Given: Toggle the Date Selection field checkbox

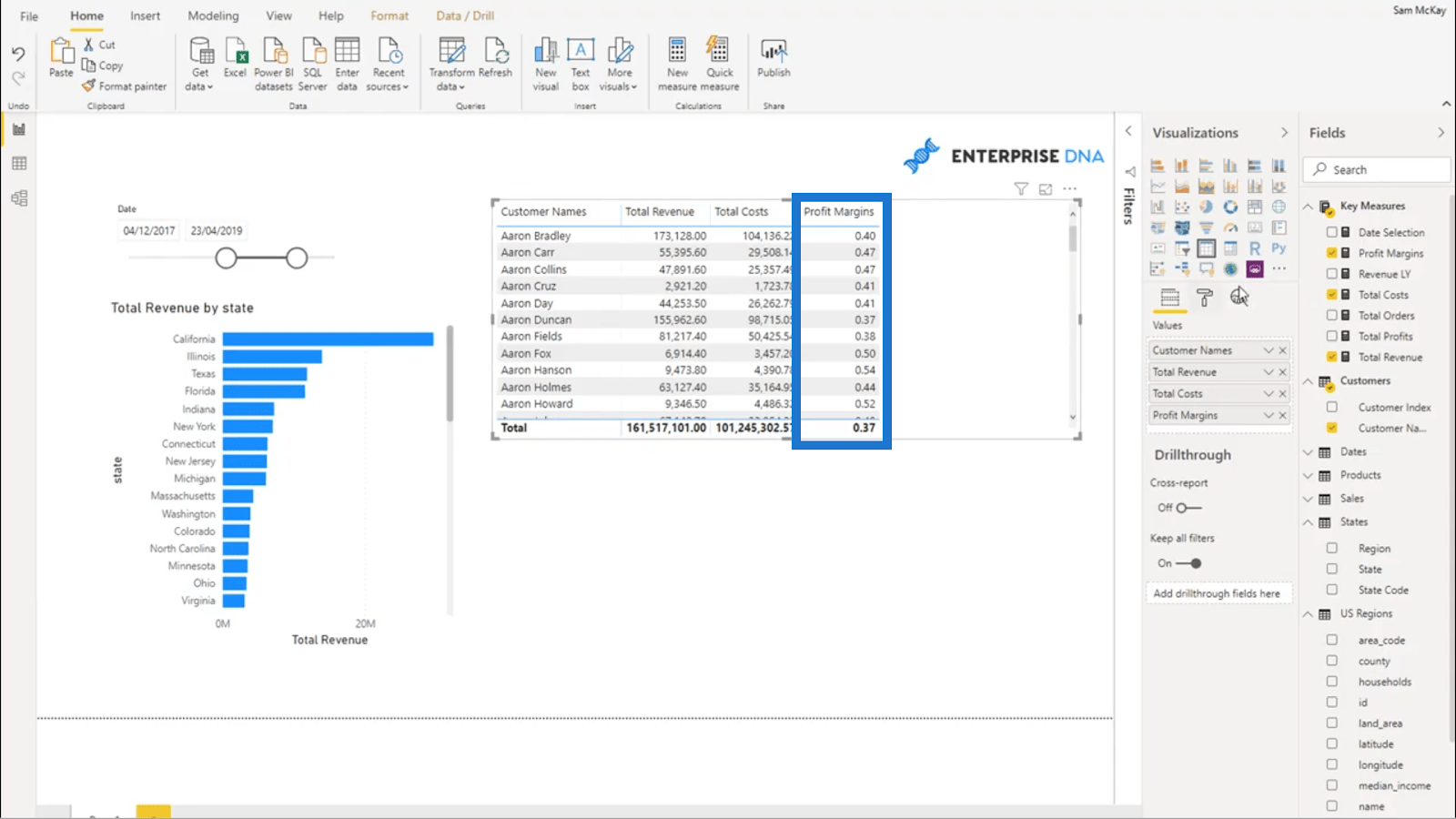Looking at the screenshot, I should tap(1332, 232).
